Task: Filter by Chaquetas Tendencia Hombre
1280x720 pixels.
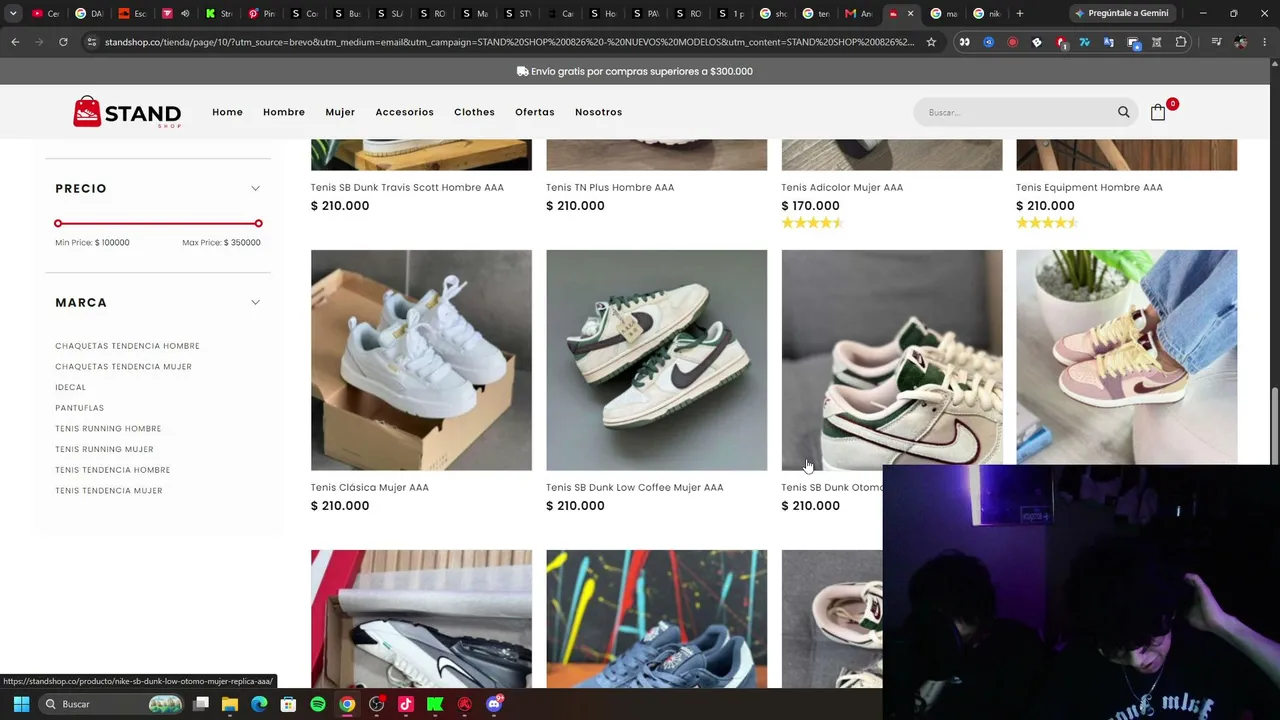Action: click(127, 346)
